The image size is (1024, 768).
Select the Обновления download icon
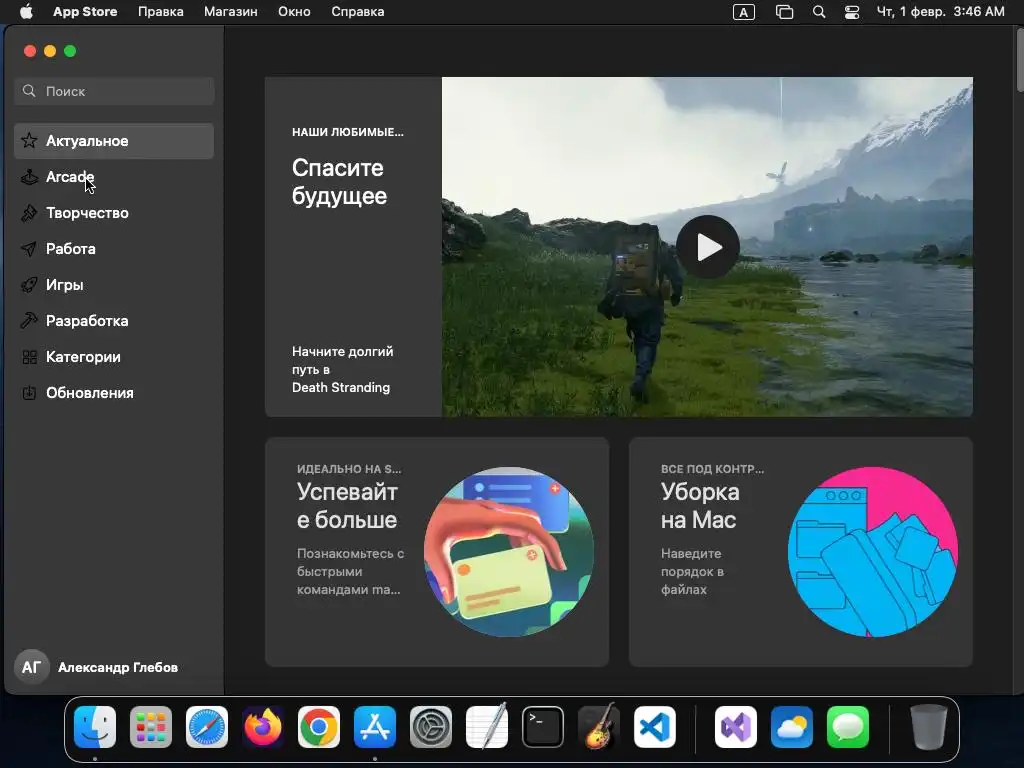tap(29, 392)
